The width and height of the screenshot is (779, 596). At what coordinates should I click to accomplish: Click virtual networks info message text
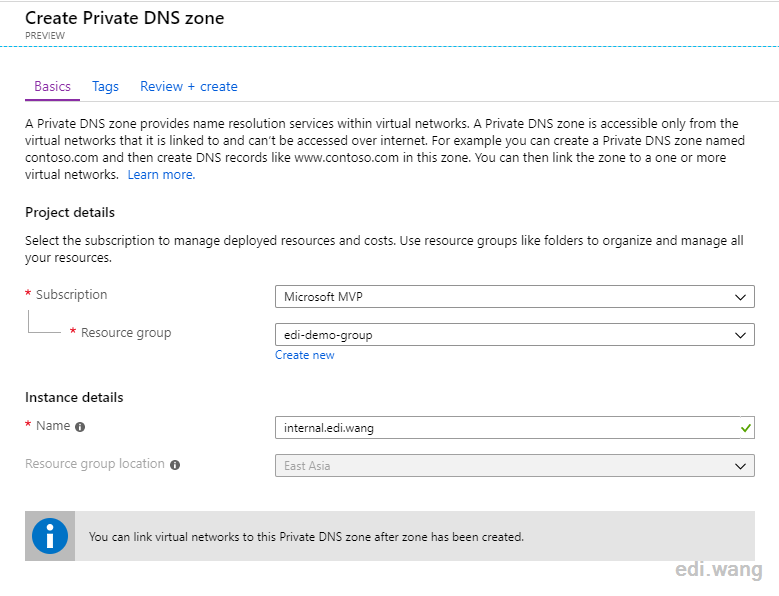(x=306, y=537)
